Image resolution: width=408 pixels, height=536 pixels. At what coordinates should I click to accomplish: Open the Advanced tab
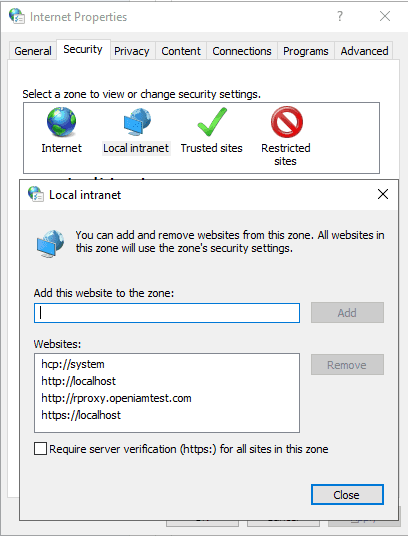(364, 51)
